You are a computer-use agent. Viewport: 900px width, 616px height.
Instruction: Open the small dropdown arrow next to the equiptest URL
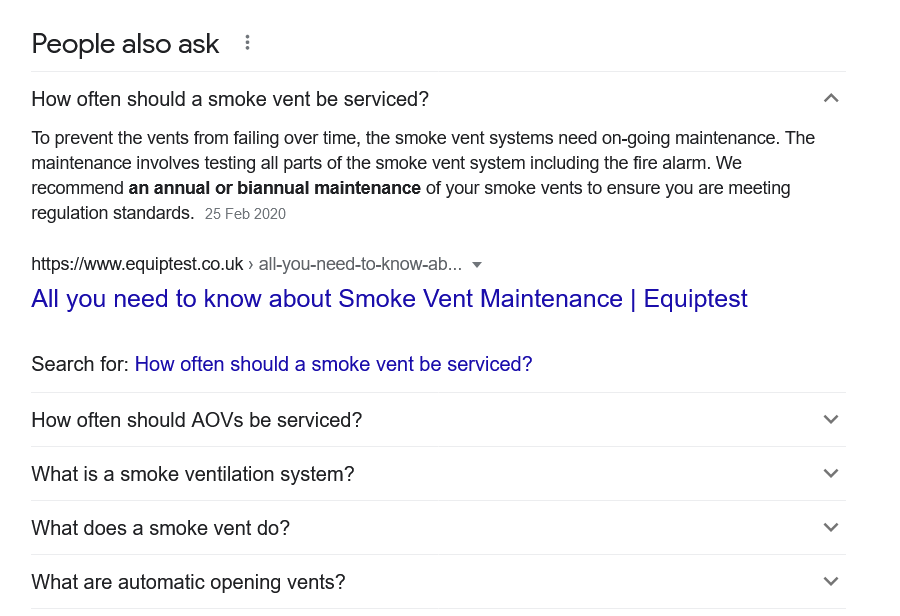click(476, 265)
